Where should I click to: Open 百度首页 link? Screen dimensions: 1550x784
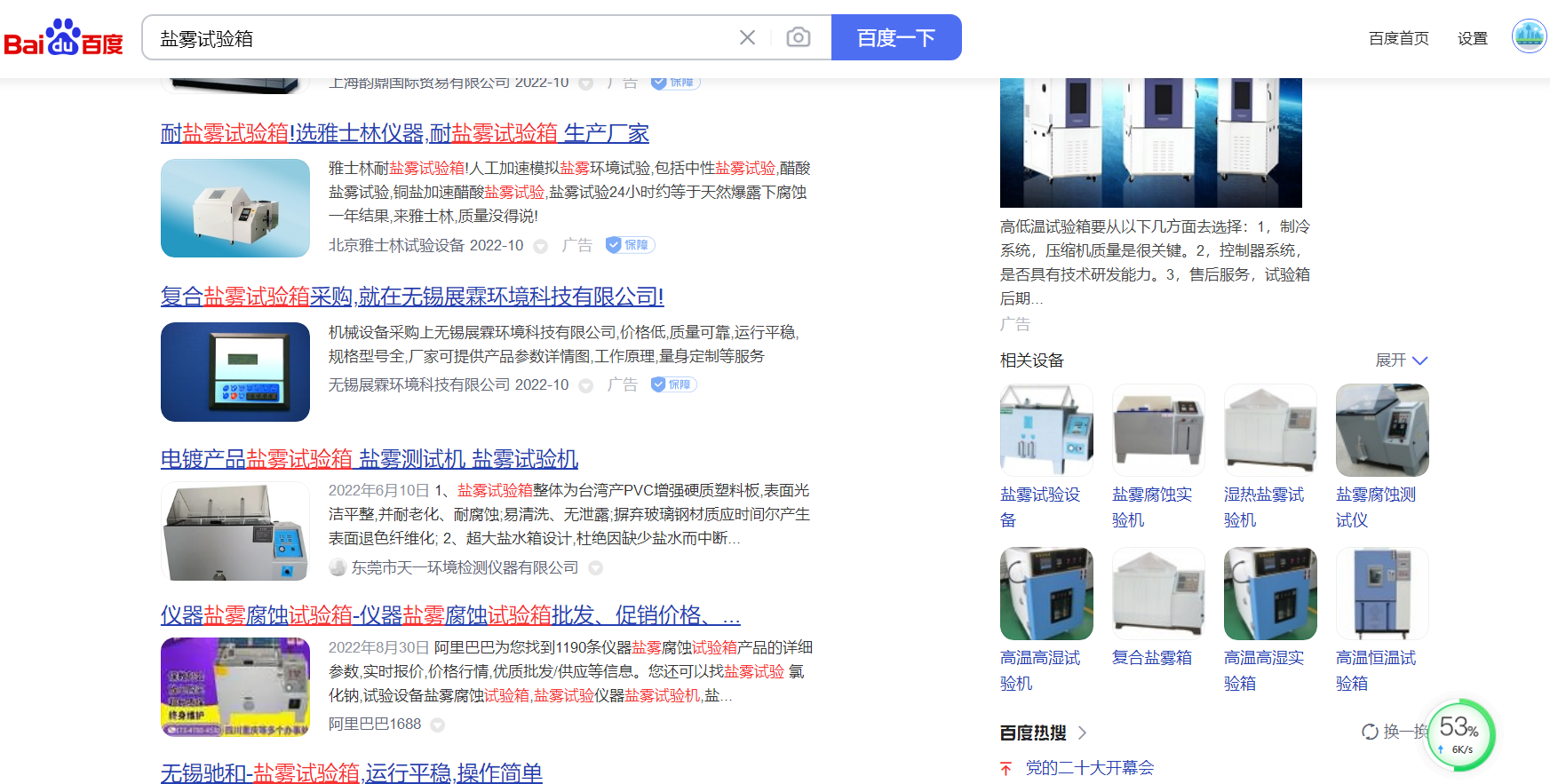pos(1398,38)
